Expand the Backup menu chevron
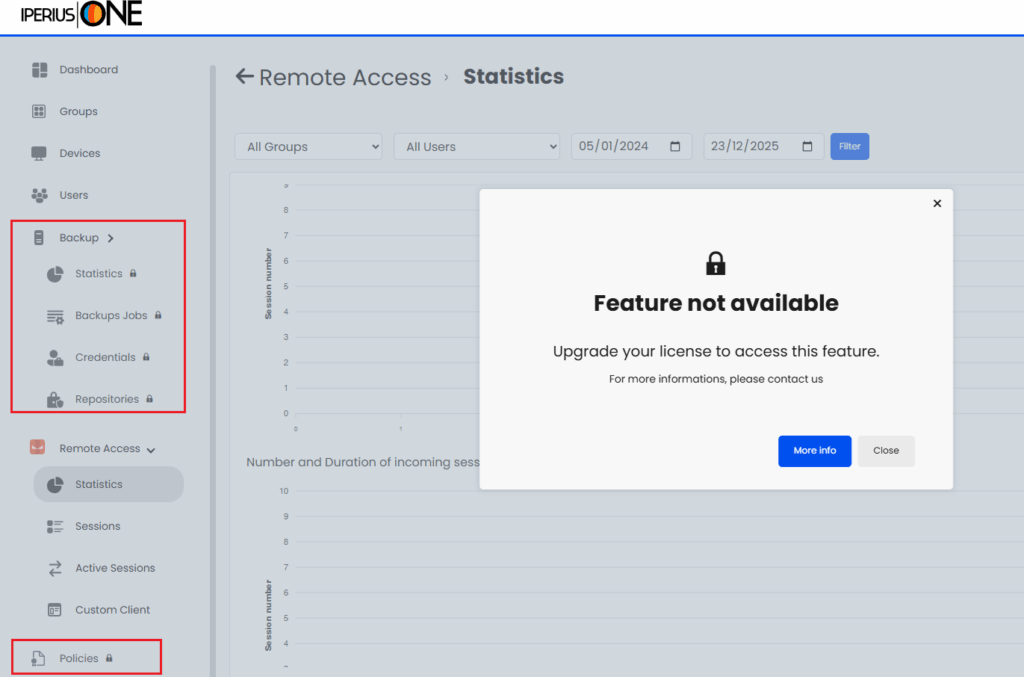The image size is (1024, 677). pyautogui.click(x=111, y=238)
